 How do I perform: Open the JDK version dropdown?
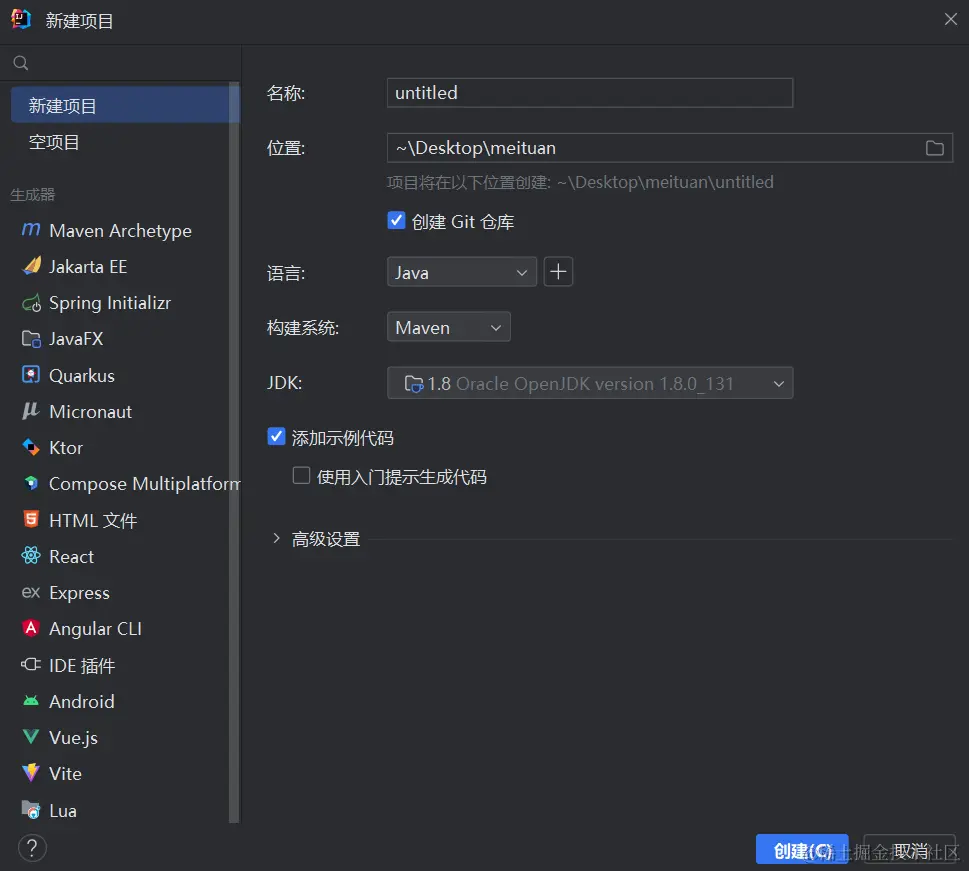click(x=590, y=383)
